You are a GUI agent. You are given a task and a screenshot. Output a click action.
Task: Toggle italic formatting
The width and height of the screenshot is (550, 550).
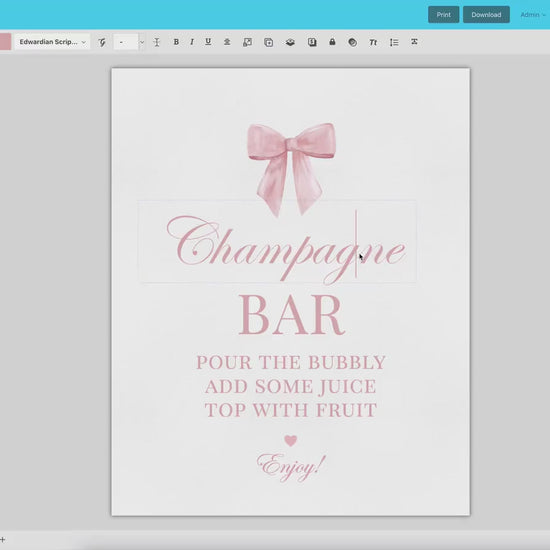(192, 42)
